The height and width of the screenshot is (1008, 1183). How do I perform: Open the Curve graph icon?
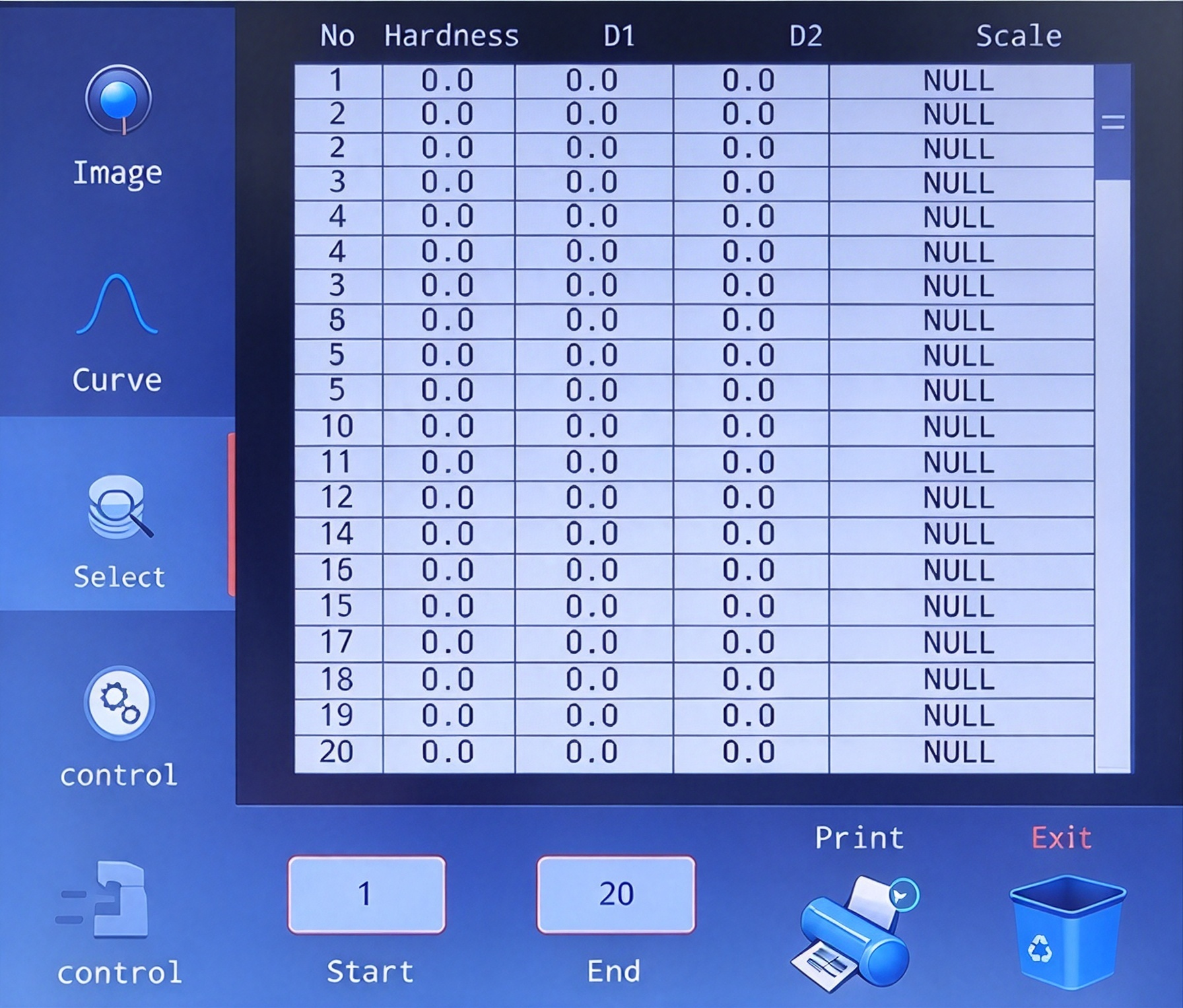(117, 304)
